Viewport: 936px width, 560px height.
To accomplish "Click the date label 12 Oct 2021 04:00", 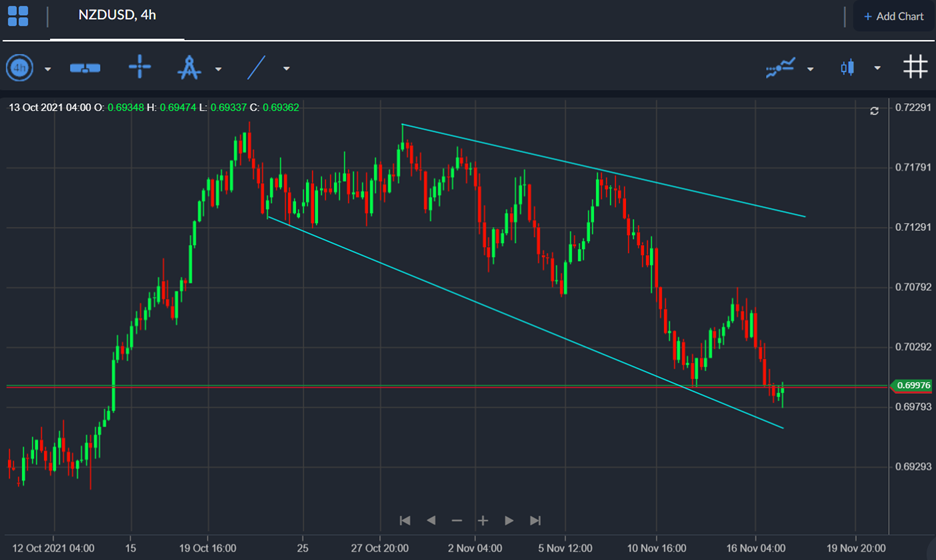I will pyautogui.click(x=53, y=548).
